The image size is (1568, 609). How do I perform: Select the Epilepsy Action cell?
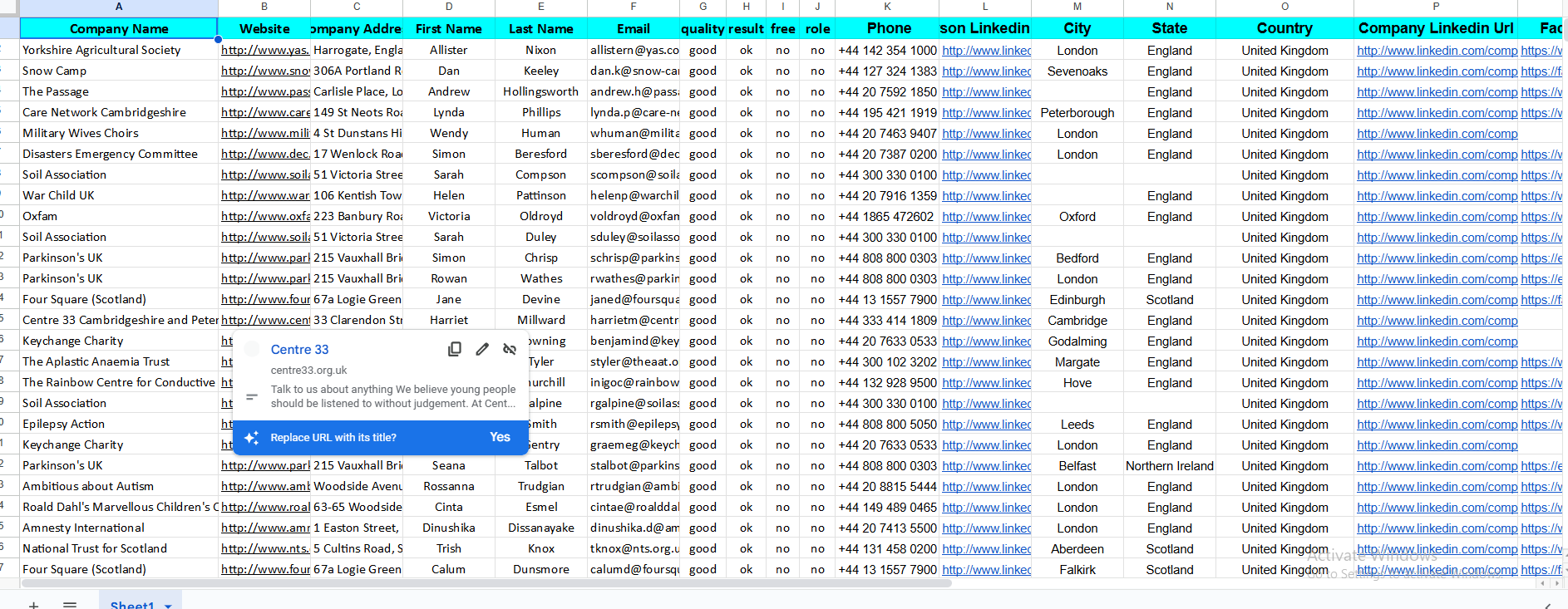click(x=119, y=424)
